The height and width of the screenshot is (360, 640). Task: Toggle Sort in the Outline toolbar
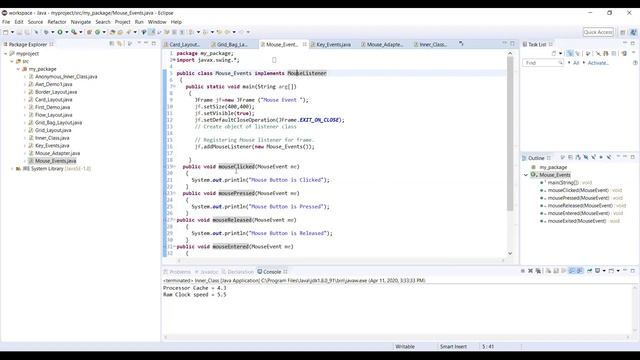[578, 157]
